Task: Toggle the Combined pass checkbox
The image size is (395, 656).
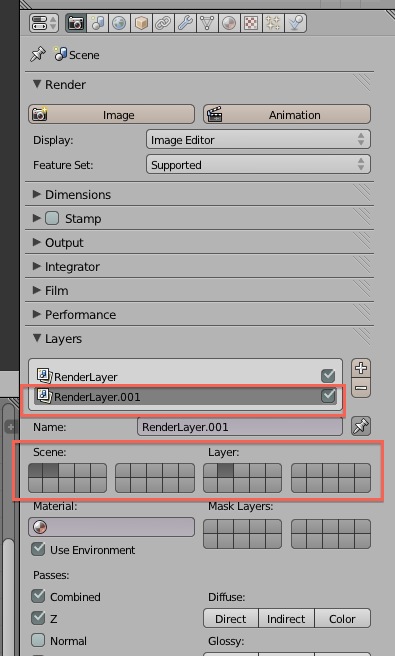Action: pos(38,596)
